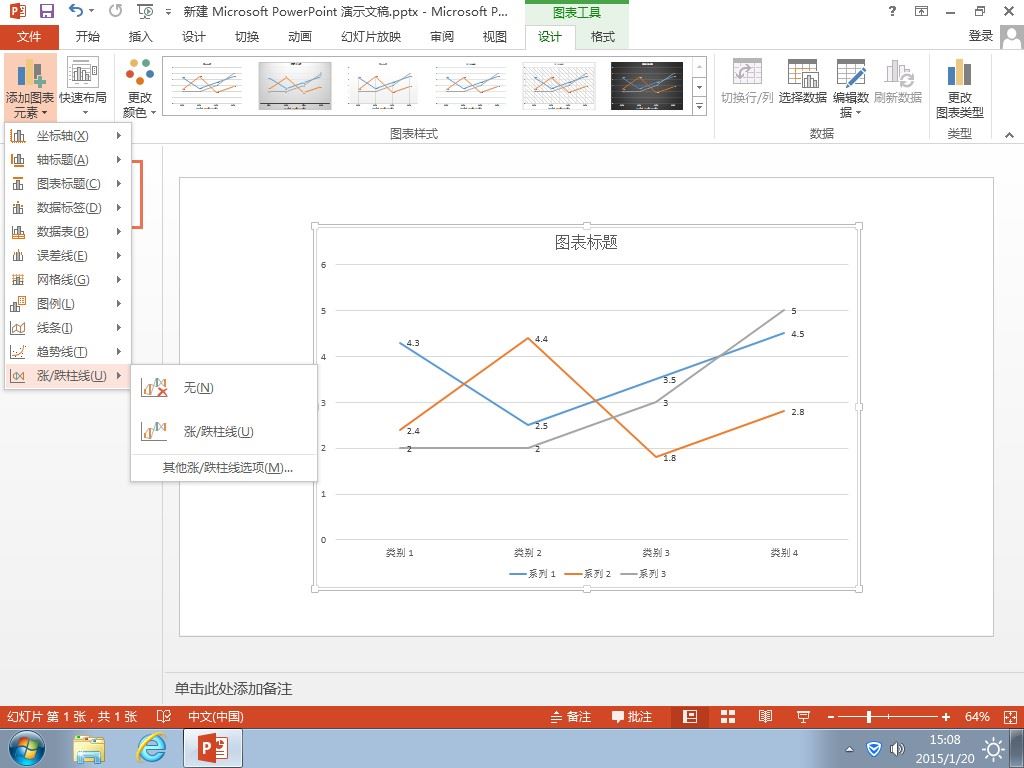Open the Customize Quick Access Toolbar dropdown
Image resolution: width=1024 pixels, height=768 pixels.
(x=168, y=12)
